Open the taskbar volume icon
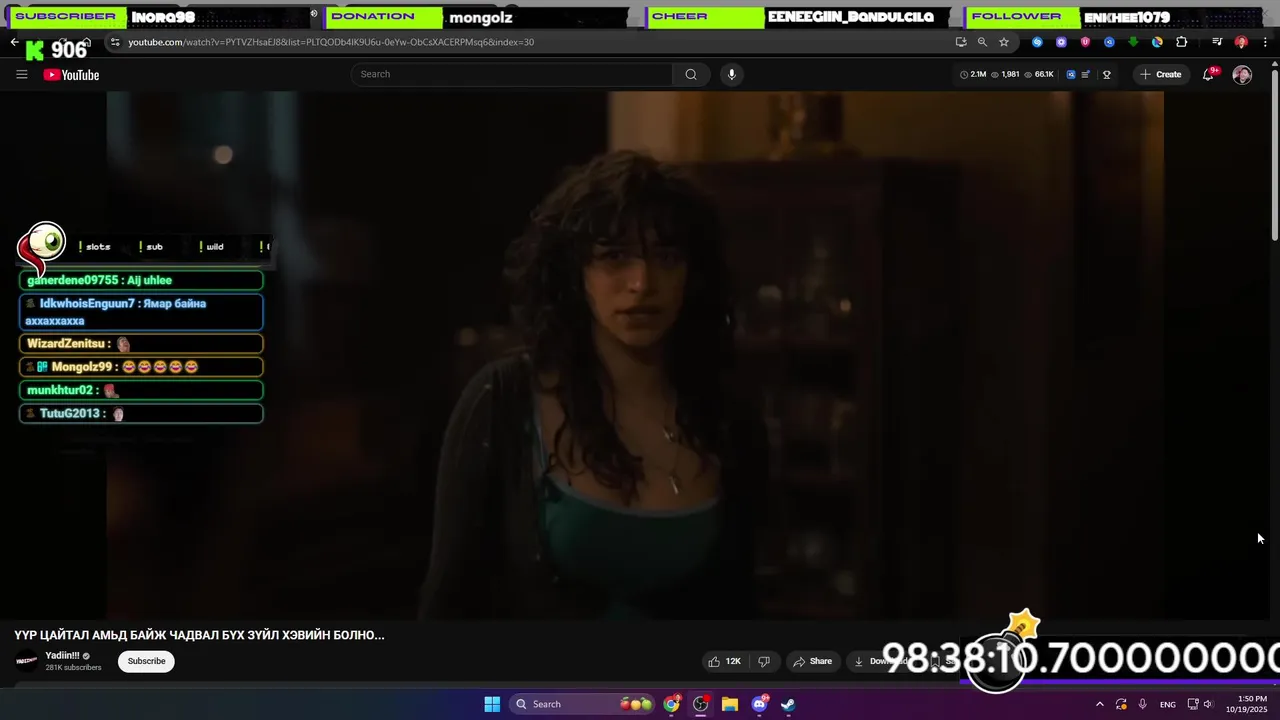The image size is (1280, 720). pyautogui.click(x=1208, y=704)
